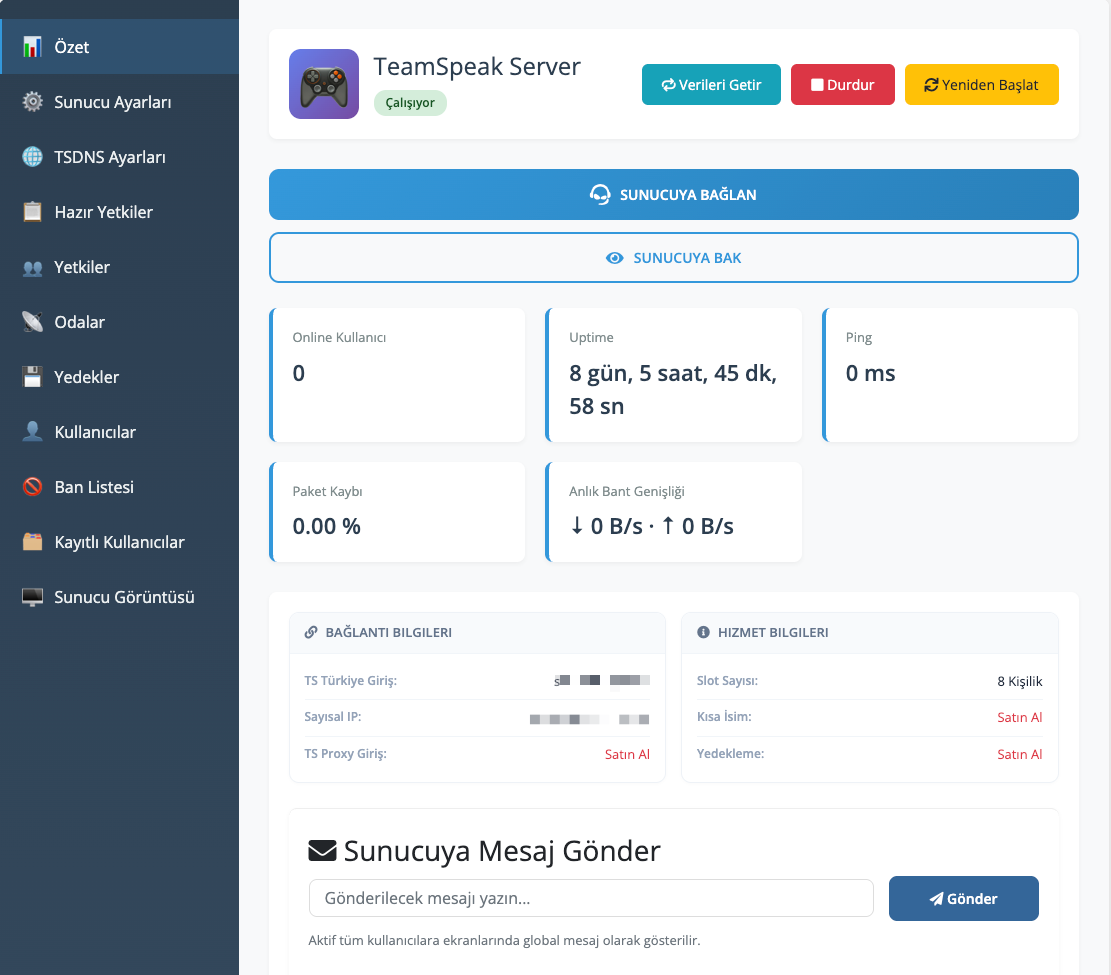Click SUNUCUYA BAK button
Screen dimensions: 1111x975
tap(673, 257)
